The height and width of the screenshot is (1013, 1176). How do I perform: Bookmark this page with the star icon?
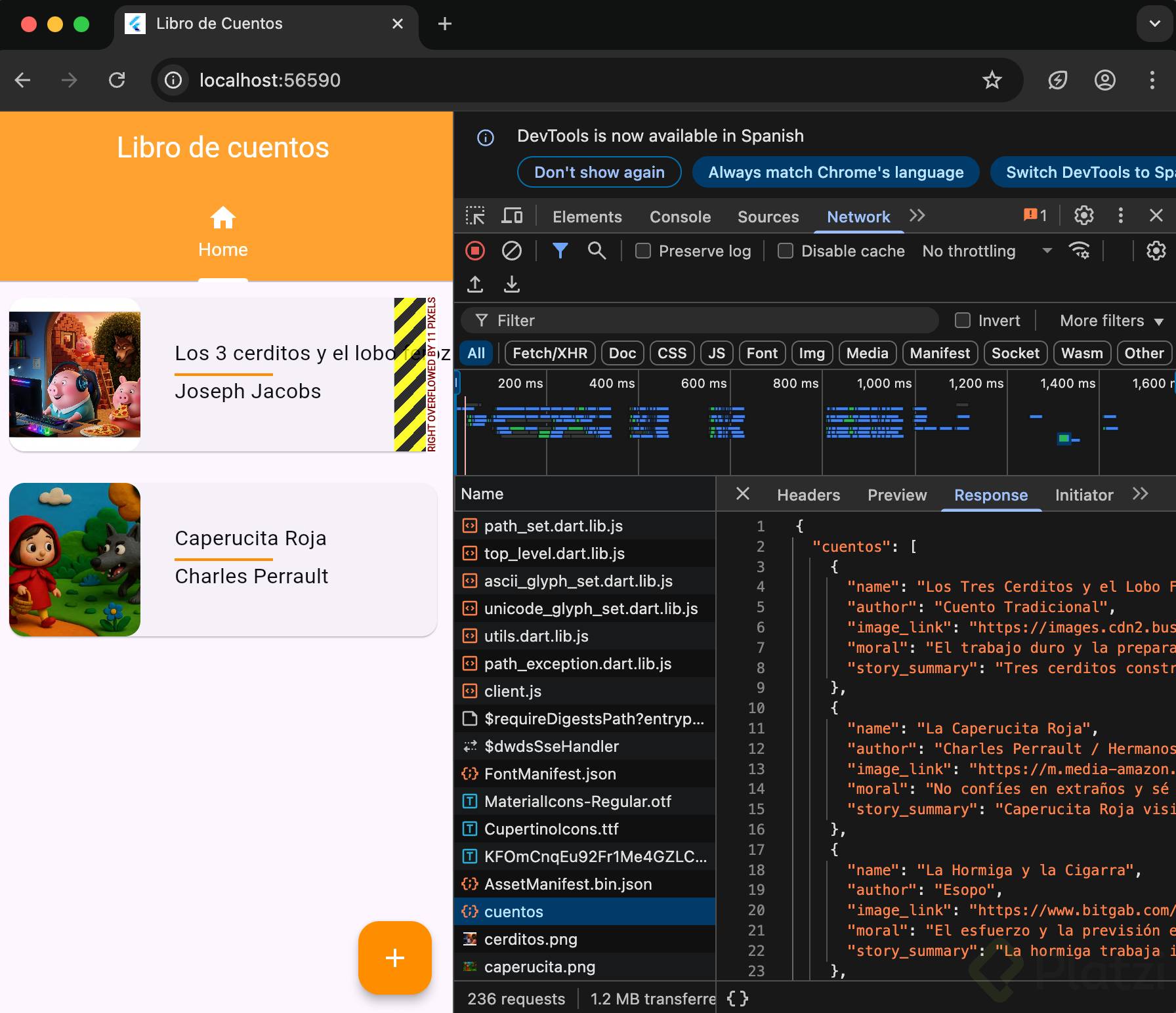(992, 80)
